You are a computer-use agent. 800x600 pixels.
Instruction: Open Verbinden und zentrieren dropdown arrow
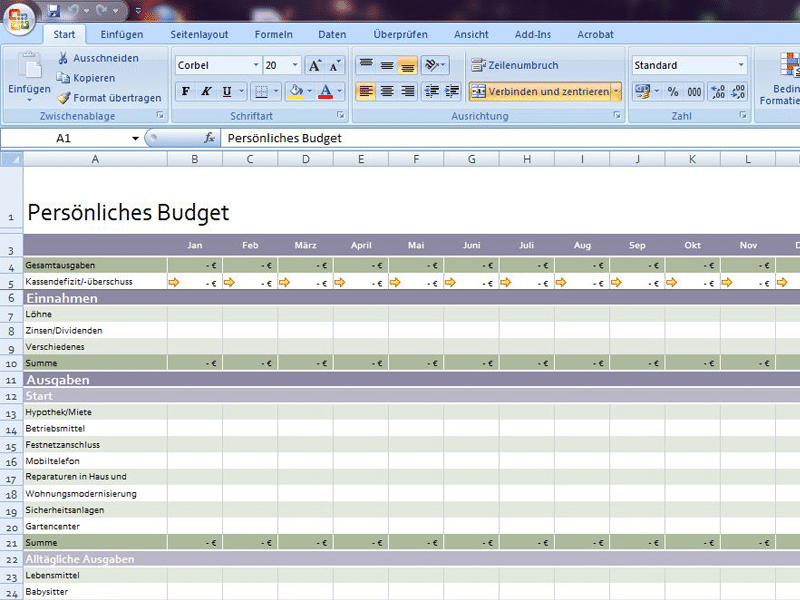616,91
